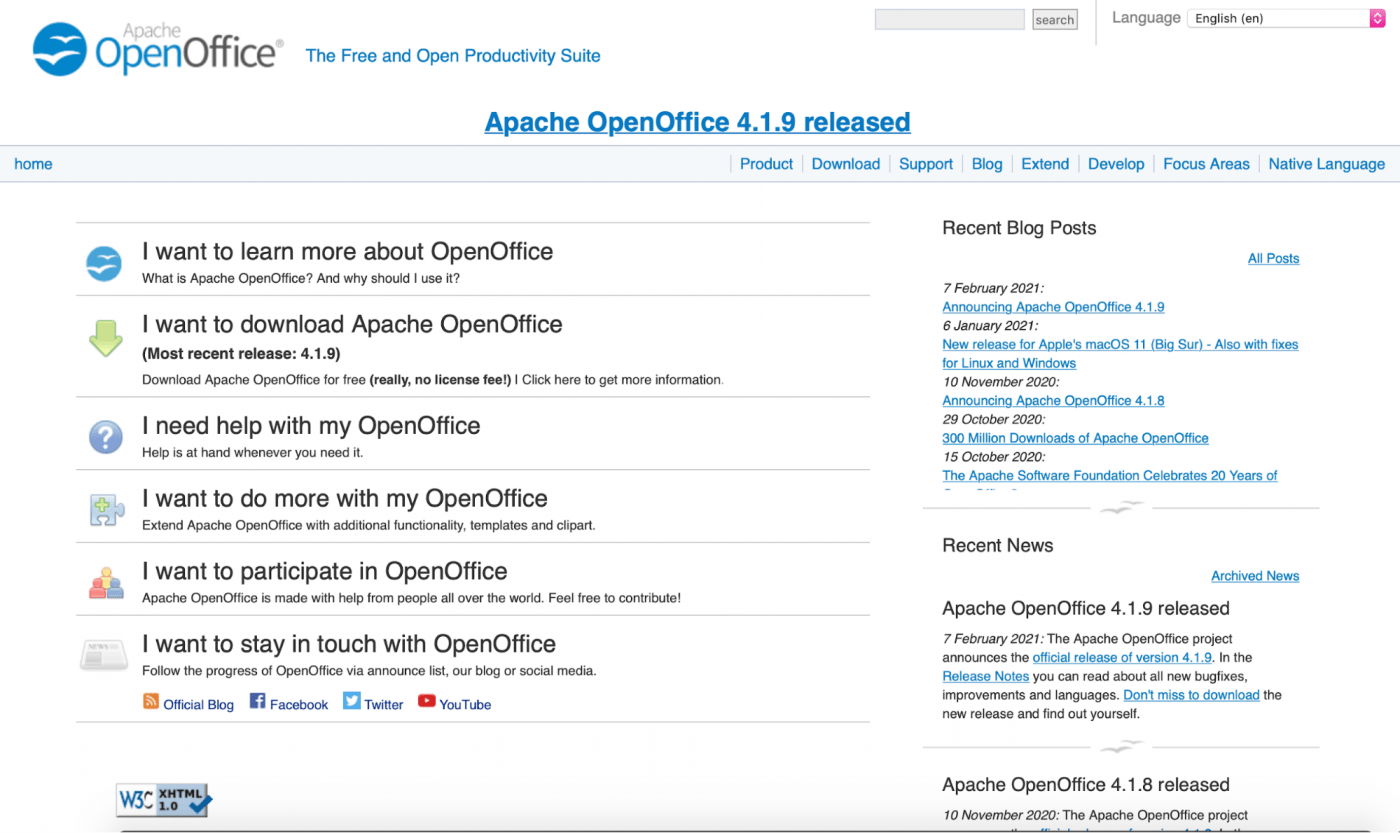Click the puzzle piece extensions icon
The image size is (1400, 833).
point(105,510)
